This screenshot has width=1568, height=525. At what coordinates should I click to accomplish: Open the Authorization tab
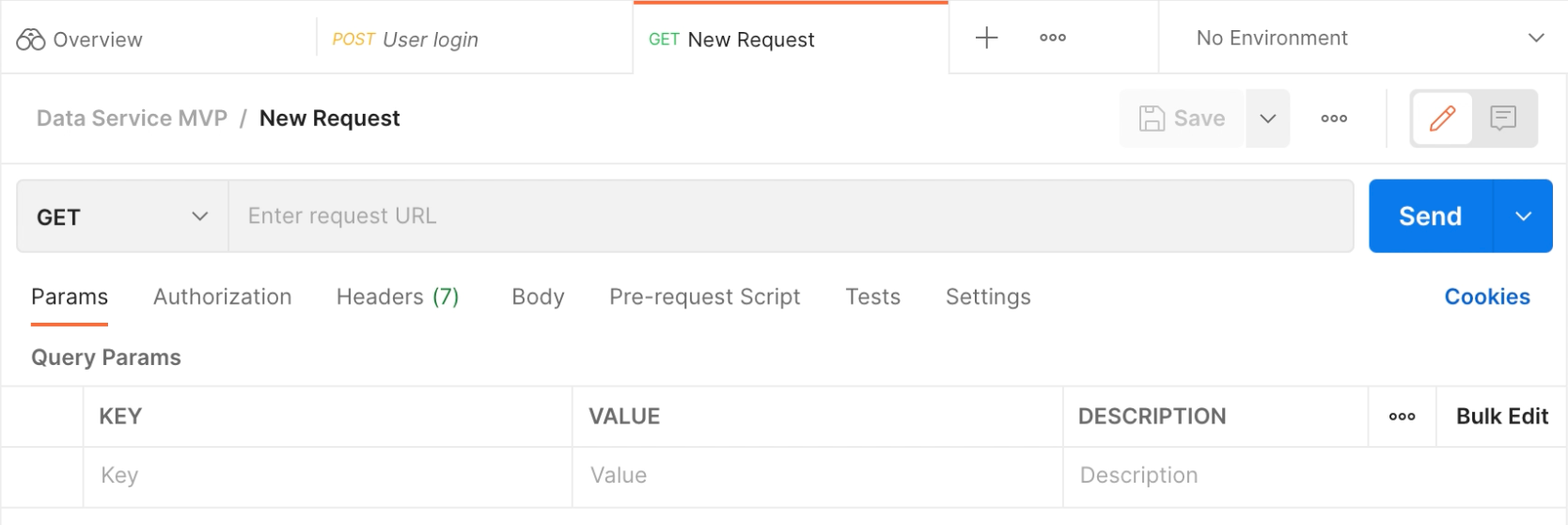click(222, 297)
